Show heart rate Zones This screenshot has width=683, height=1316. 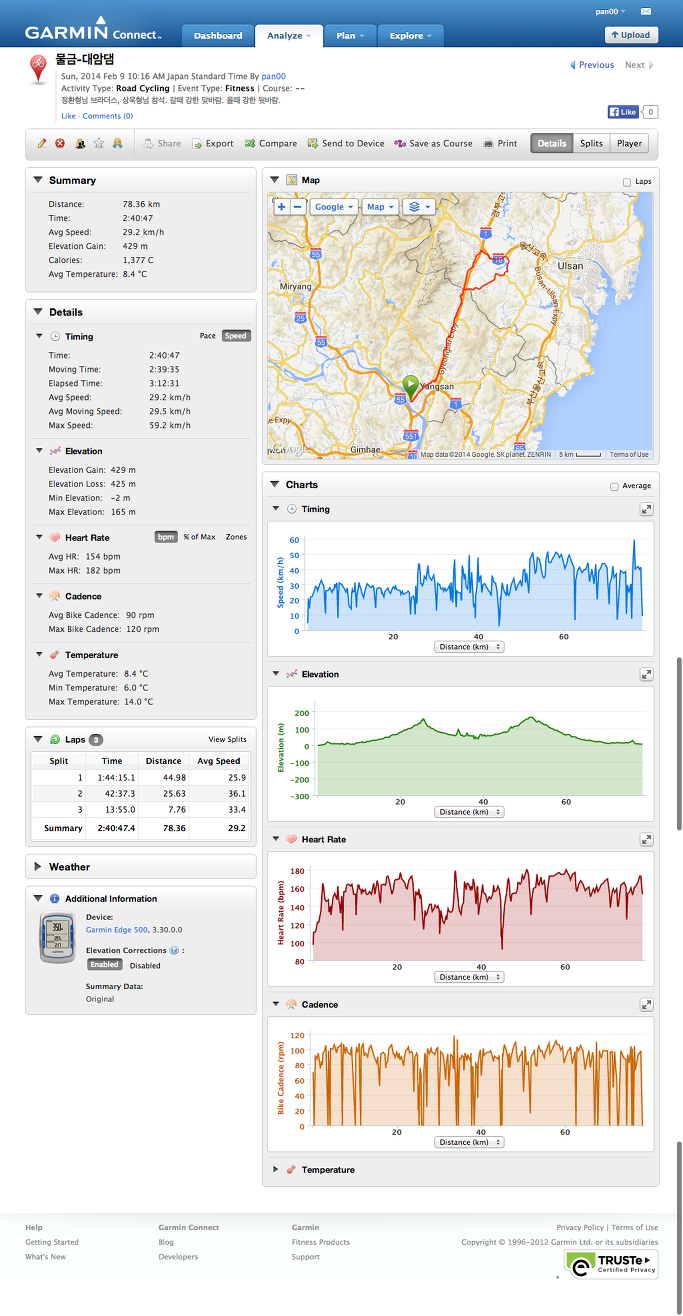tap(236, 537)
